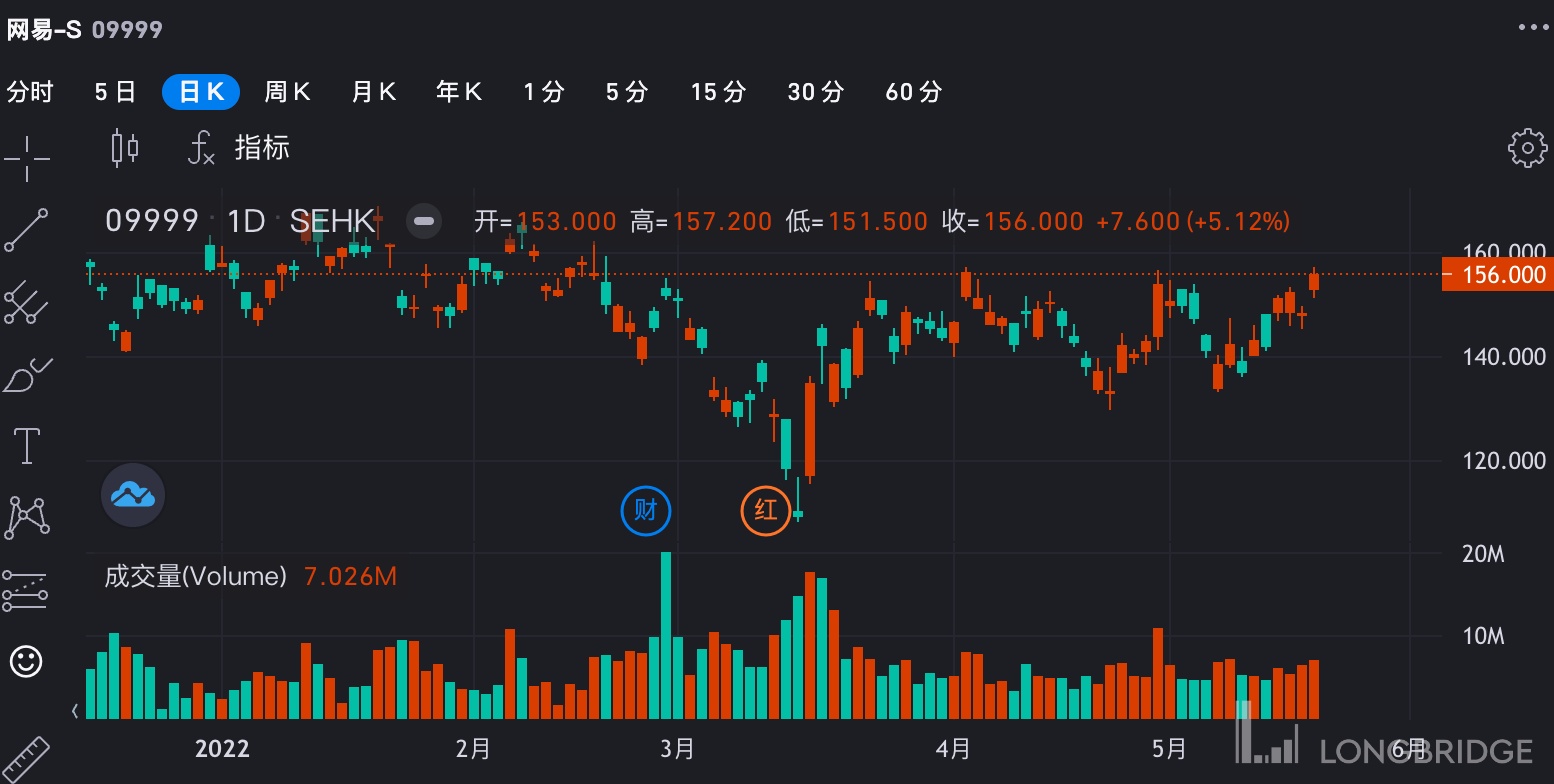Click the 网易-S stock title
The height and width of the screenshot is (784, 1554).
click(x=44, y=29)
